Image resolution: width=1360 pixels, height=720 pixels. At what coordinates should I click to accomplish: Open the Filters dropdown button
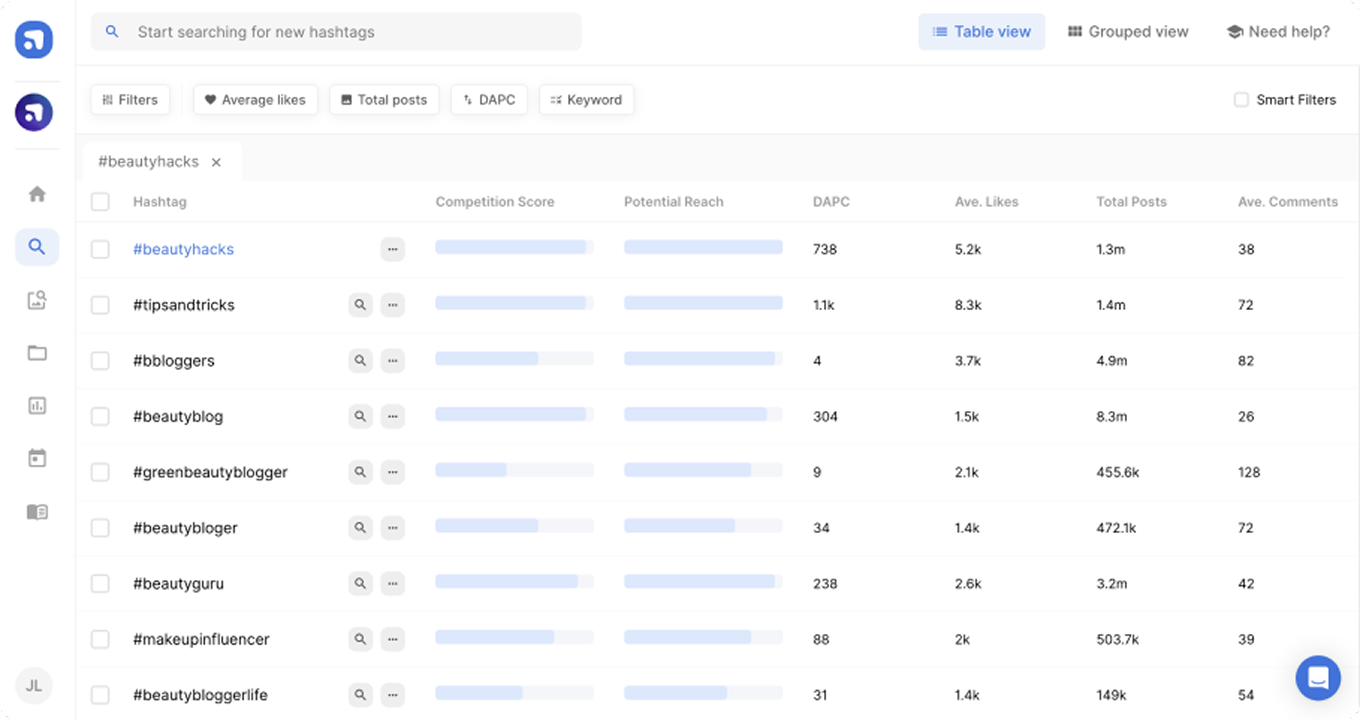tap(130, 100)
